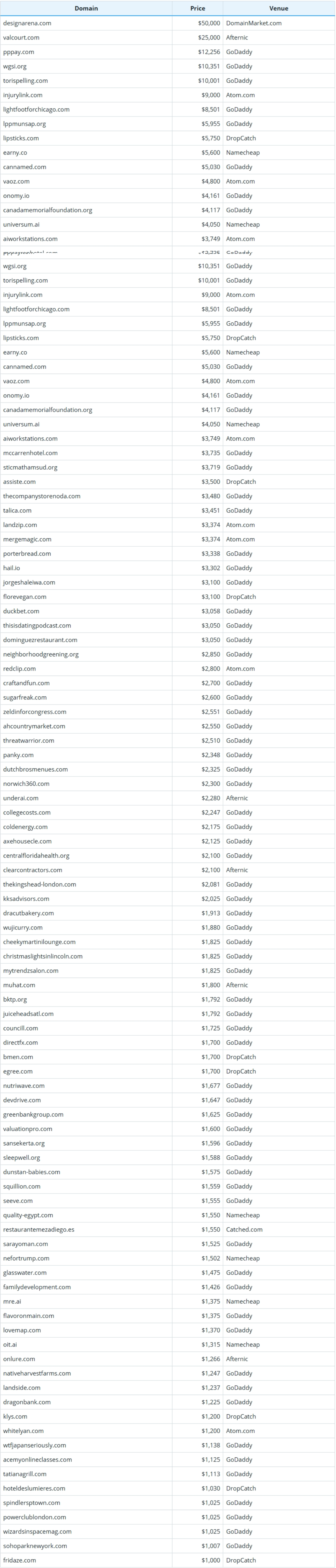Open neighborhoodgreening.org domain link

[41, 654]
